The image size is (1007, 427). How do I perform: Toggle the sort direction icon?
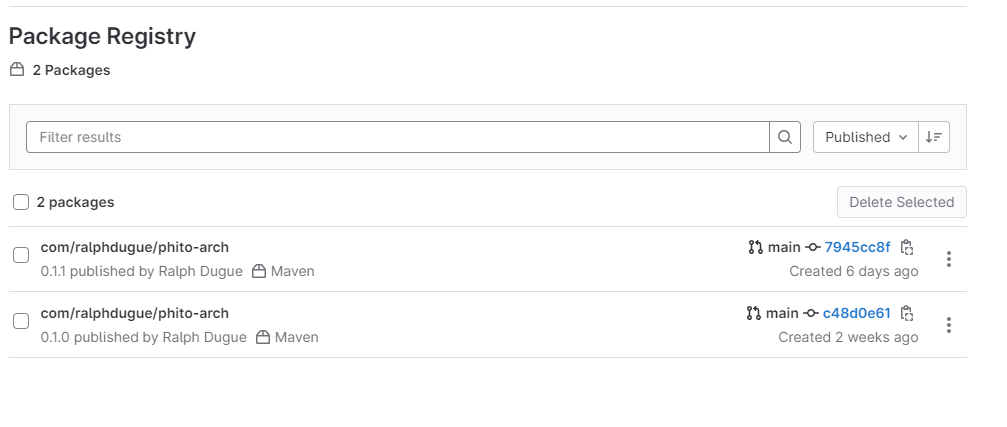pos(934,137)
